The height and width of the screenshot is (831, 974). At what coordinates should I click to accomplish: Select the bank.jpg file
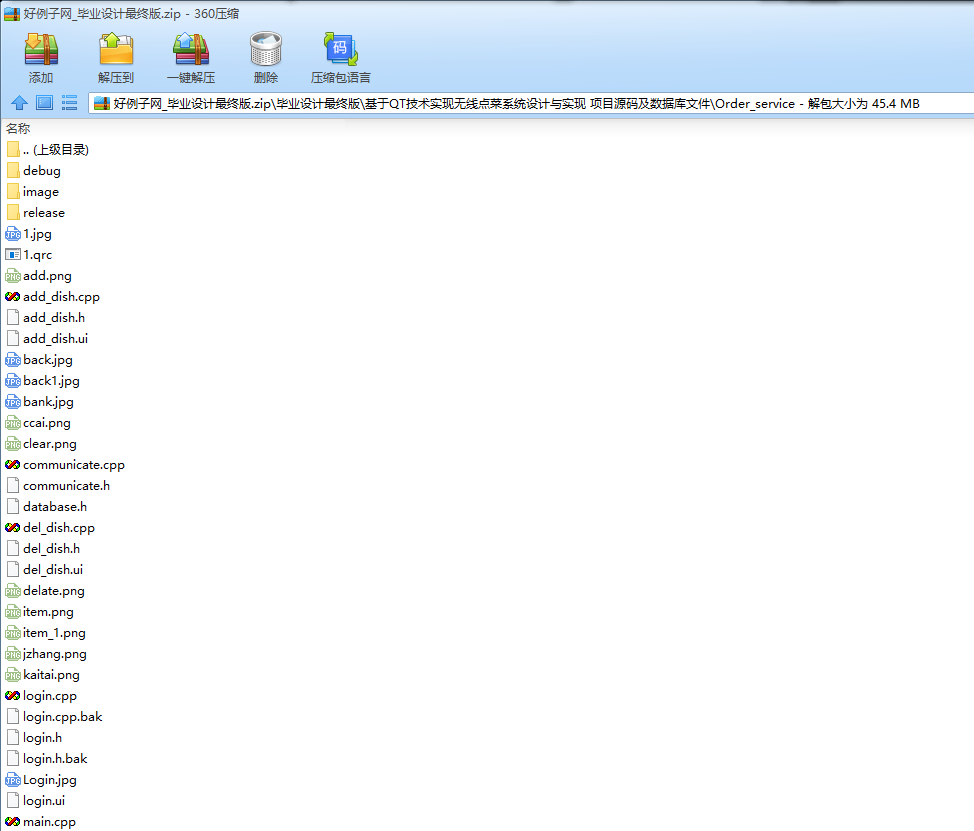pos(40,402)
